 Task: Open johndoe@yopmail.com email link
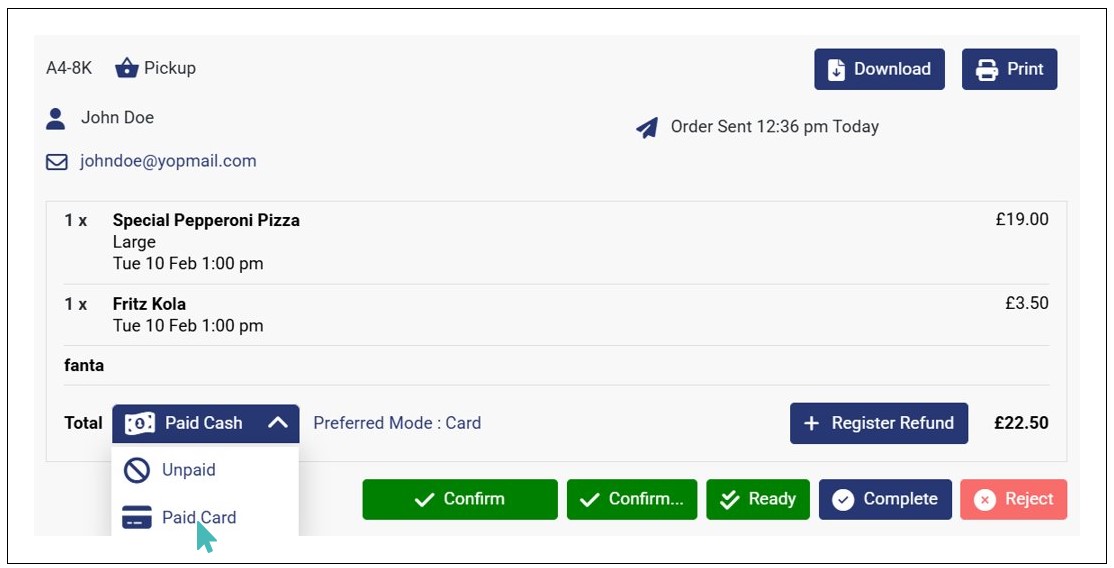pos(168,161)
